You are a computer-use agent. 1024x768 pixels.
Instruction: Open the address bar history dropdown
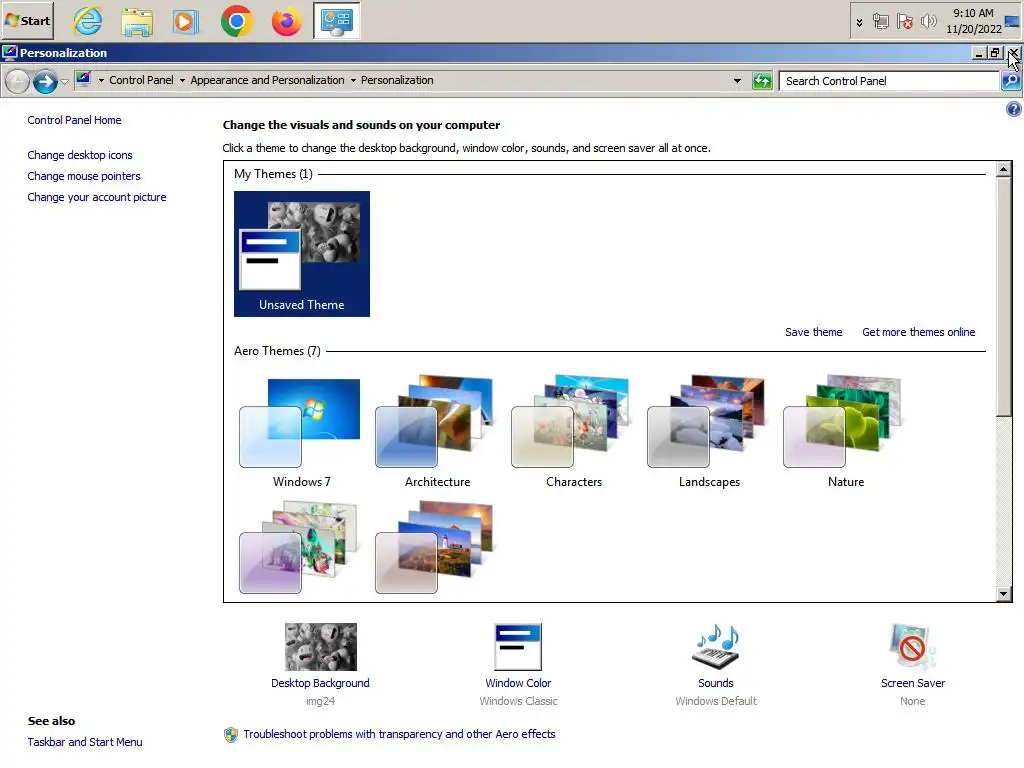737,81
